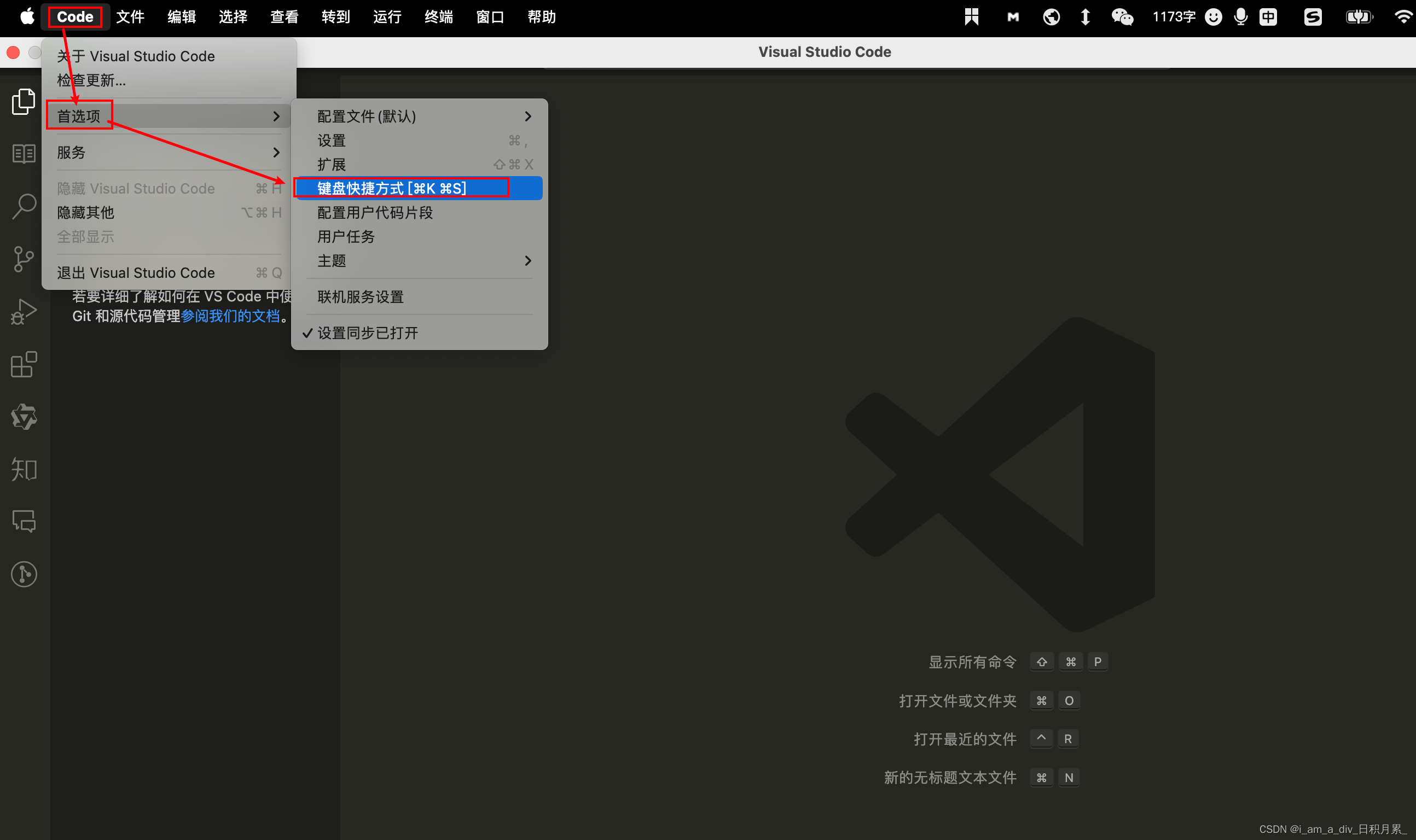Open the git graph circle icon
Screen dimensions: 1416x840
click(x=24, y=574)
